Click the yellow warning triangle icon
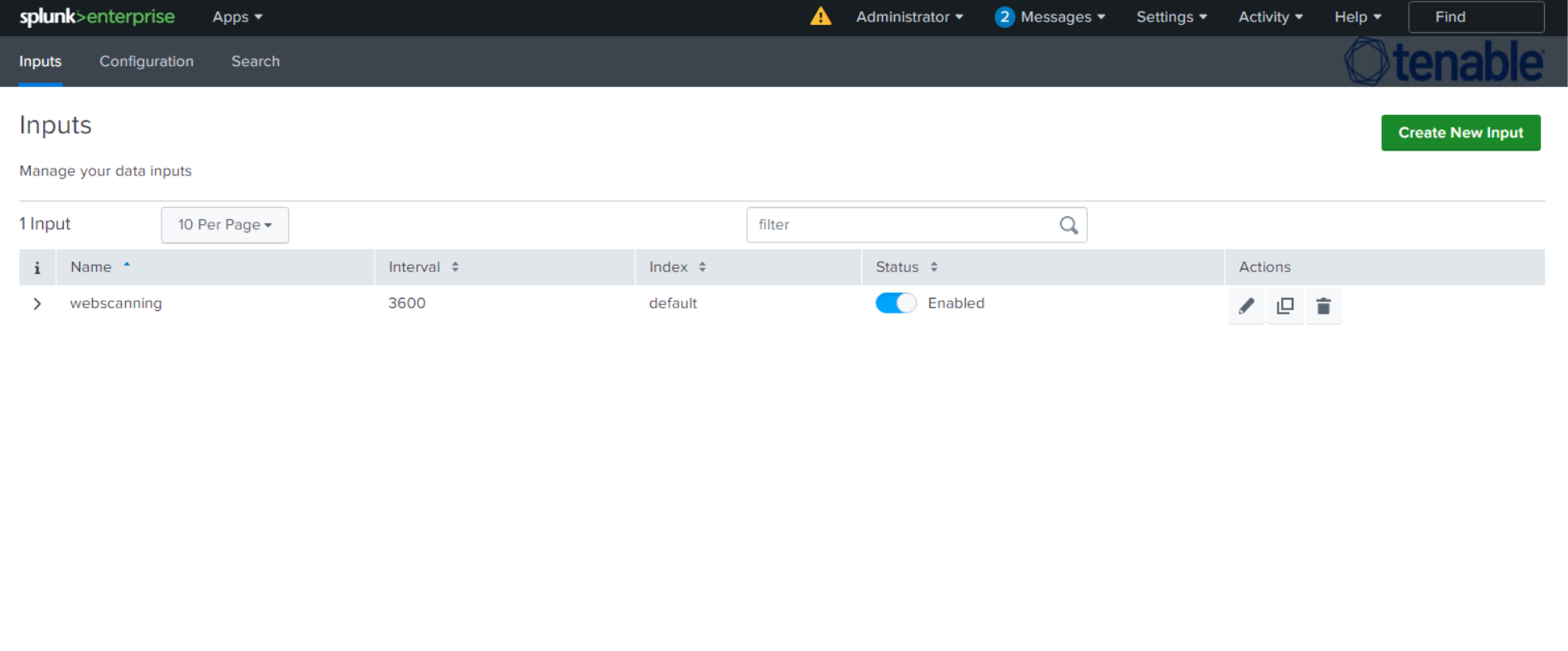The image size is (1568, 651). 820,17
